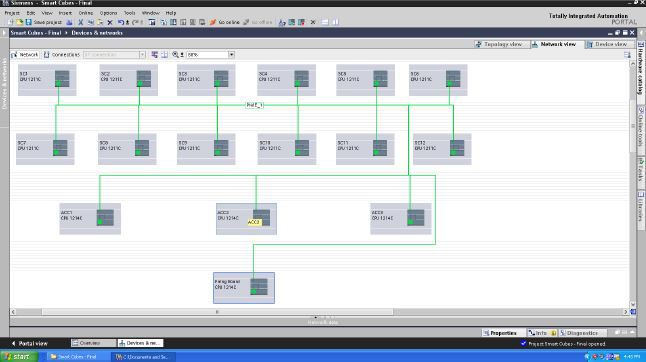Screen dimensions: 646x362
Task: Click the Delete X icon beside Paste
Action: click(110, 22)
